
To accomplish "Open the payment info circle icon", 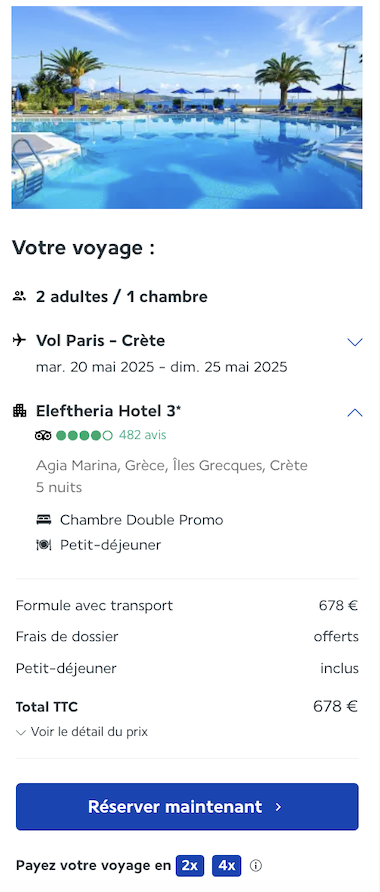I will tap(256, 866).
